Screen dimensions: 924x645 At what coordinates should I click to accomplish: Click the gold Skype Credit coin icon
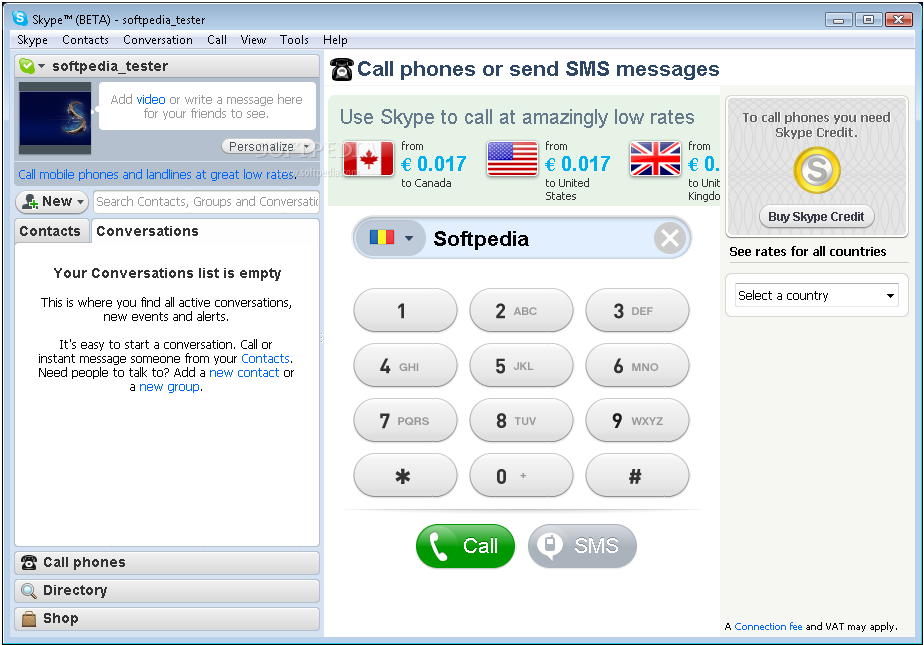[x=816, y=171]
